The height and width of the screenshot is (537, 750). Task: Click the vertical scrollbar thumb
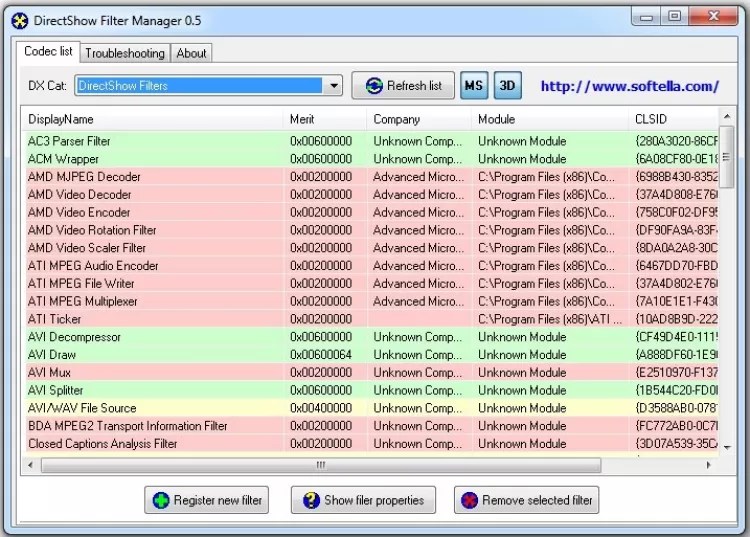(x=727, y=157)
